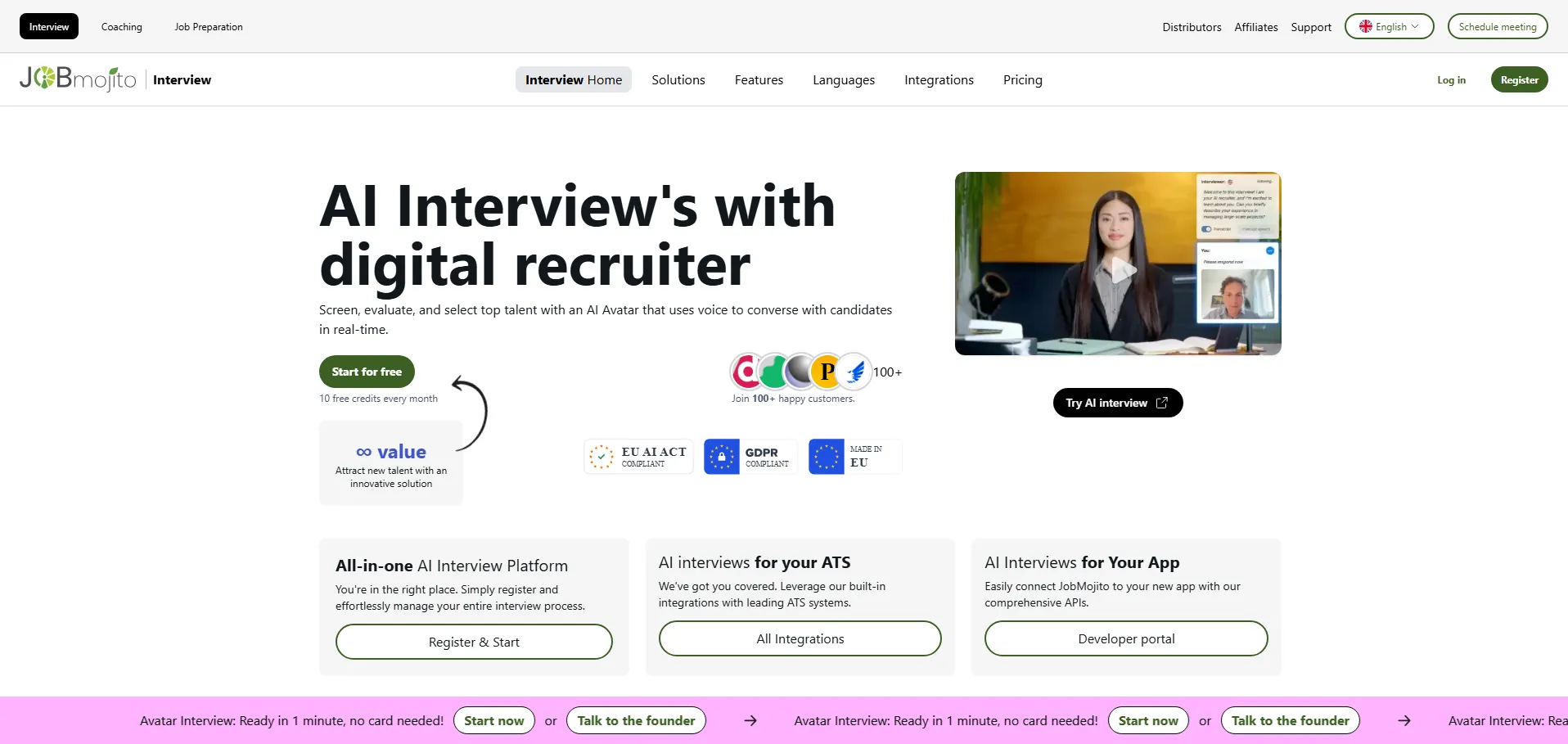Click the UK flag icon

point(1366,26)
